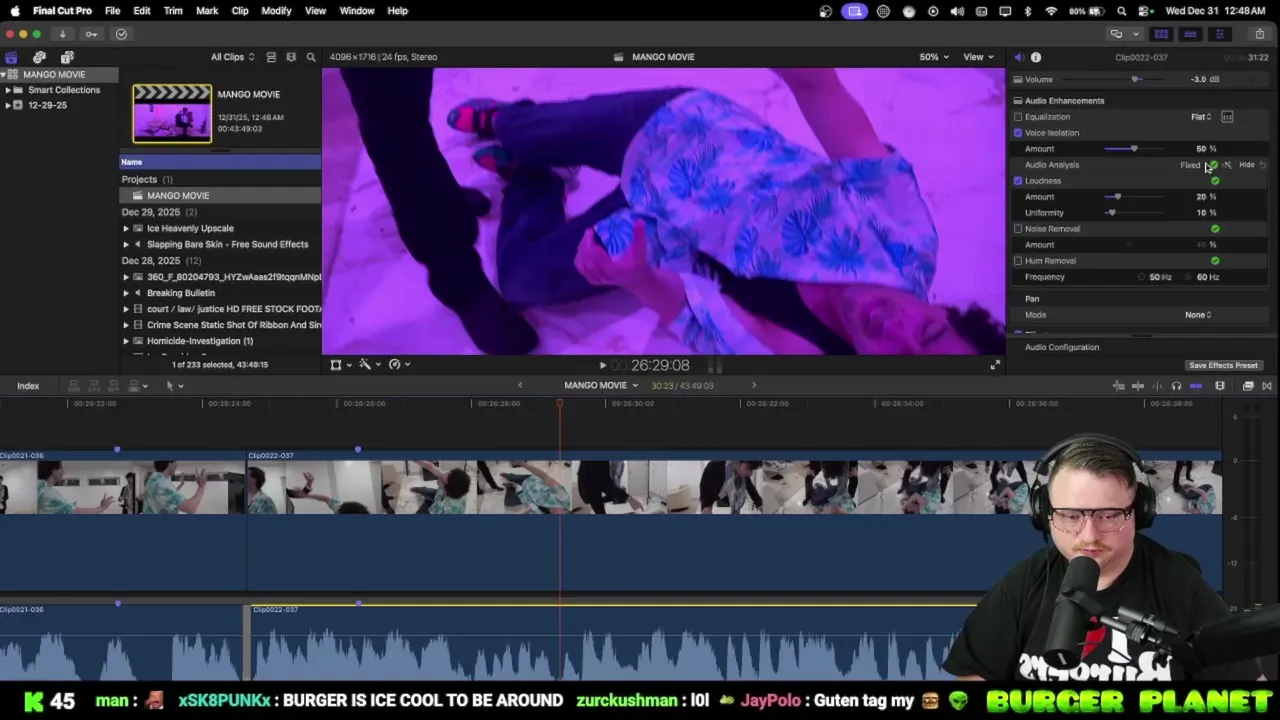Screen dimensions: 1280x720
Task: Open the File menu
Action: click(x=113, y=11)
